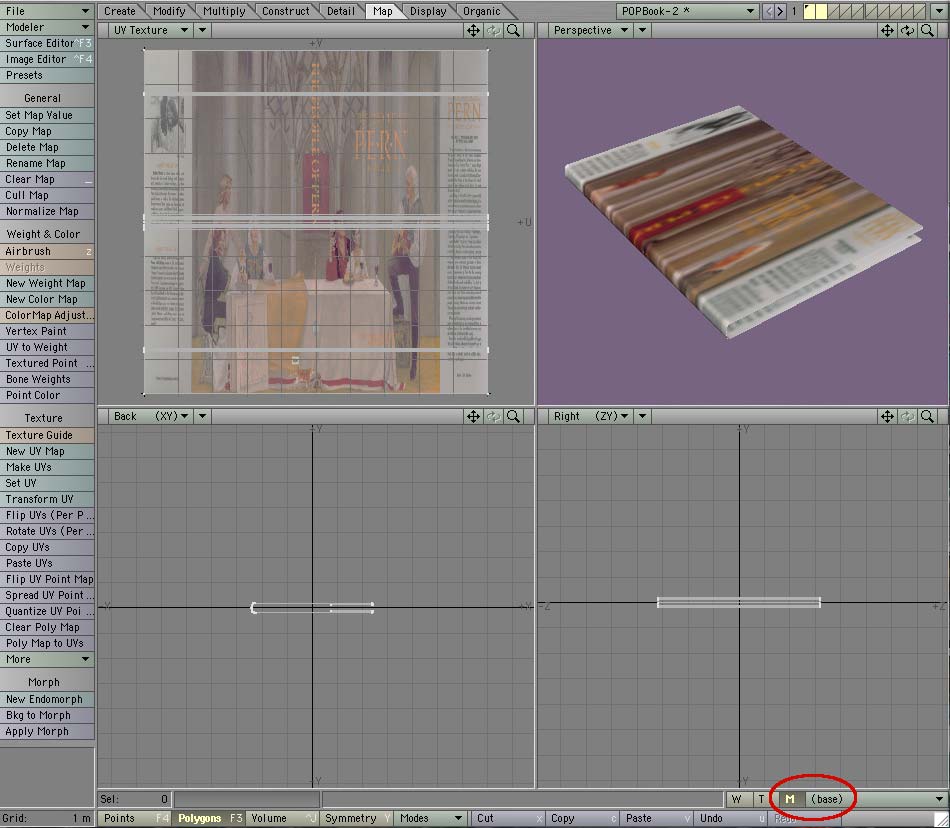950x828 pixels.
Task: Open UV Texture view type dropdown
Action: point(151,30)
